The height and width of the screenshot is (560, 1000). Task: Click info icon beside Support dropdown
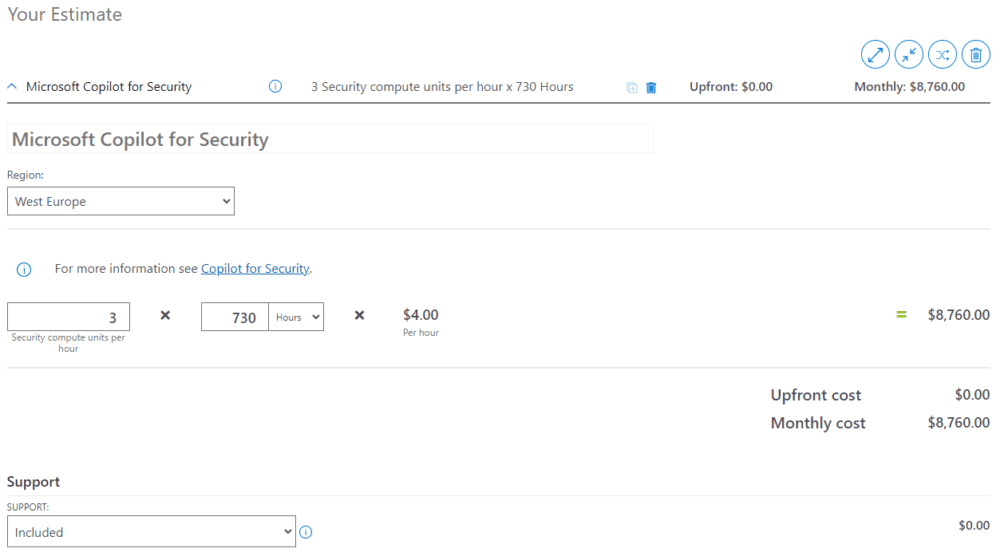point(306,532)
